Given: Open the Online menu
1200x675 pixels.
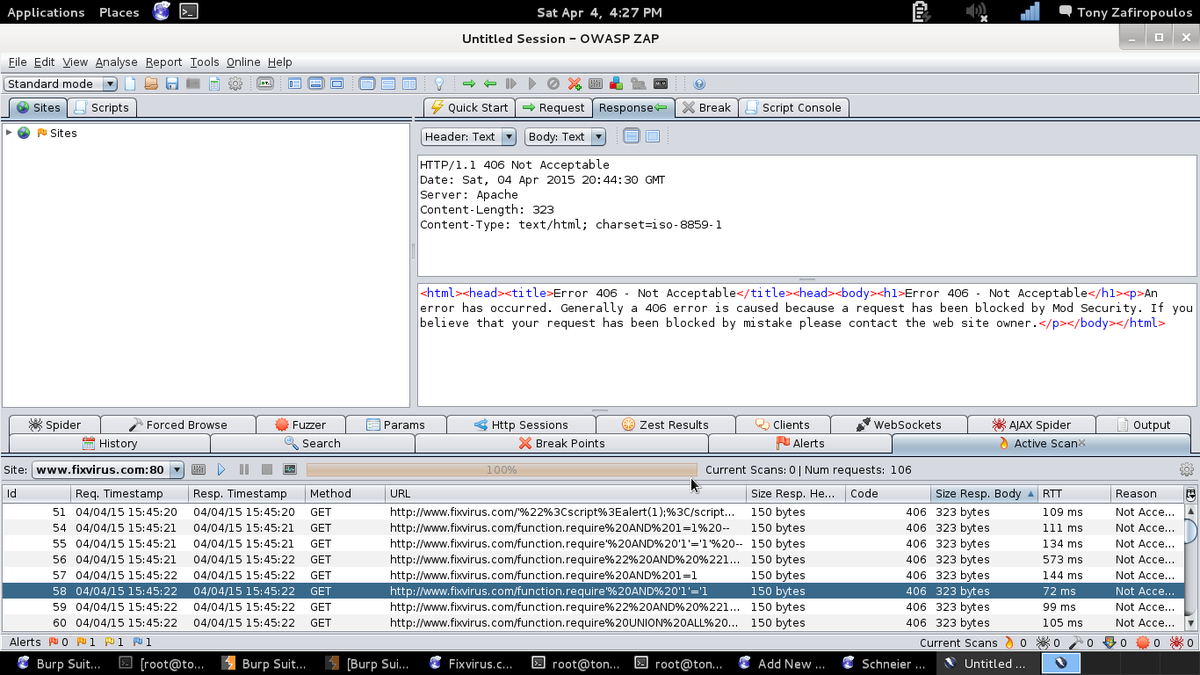Looking at the screenshot, I should tap(243, 62).
